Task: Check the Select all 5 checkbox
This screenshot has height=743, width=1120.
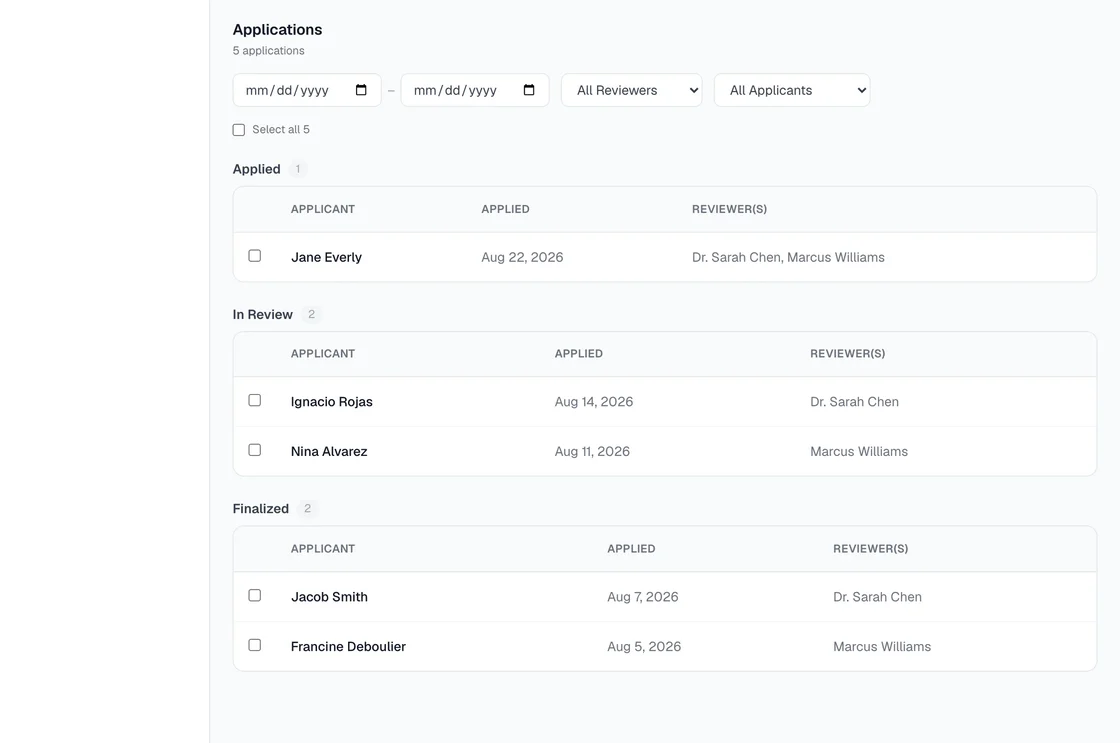Action: click(x=239, y=129)
